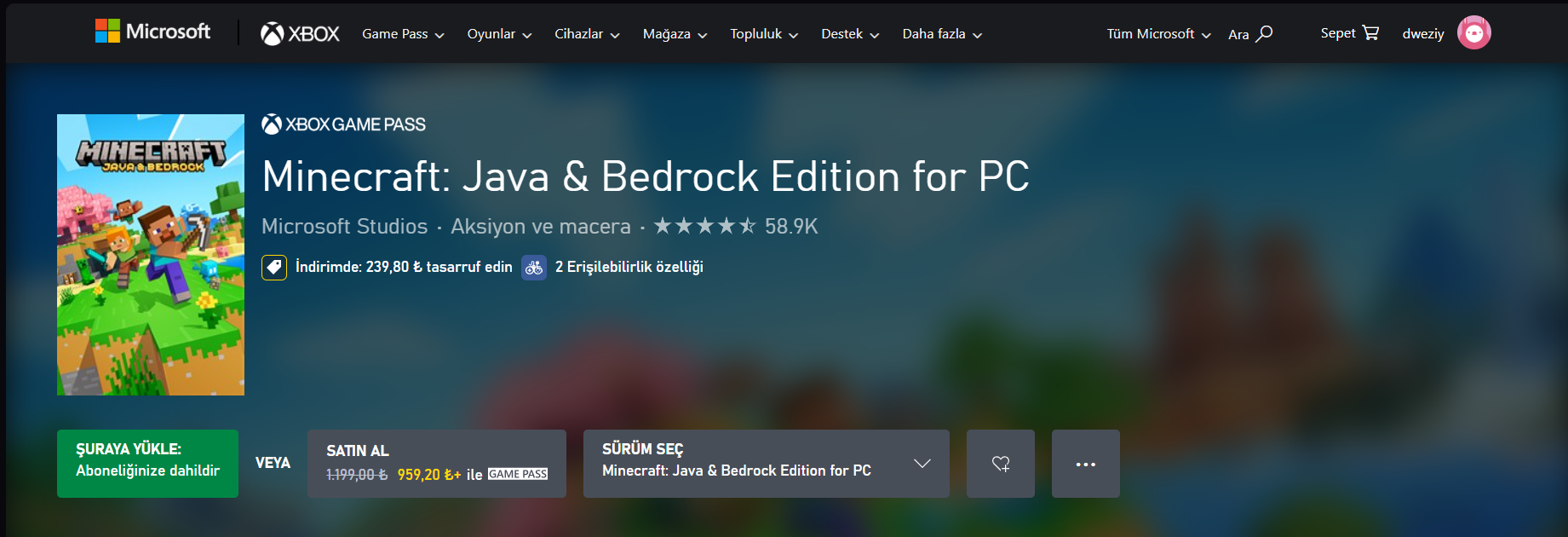Open the shopping cart icon
Screen dimensions: 1568x537
click(1370, 32)
